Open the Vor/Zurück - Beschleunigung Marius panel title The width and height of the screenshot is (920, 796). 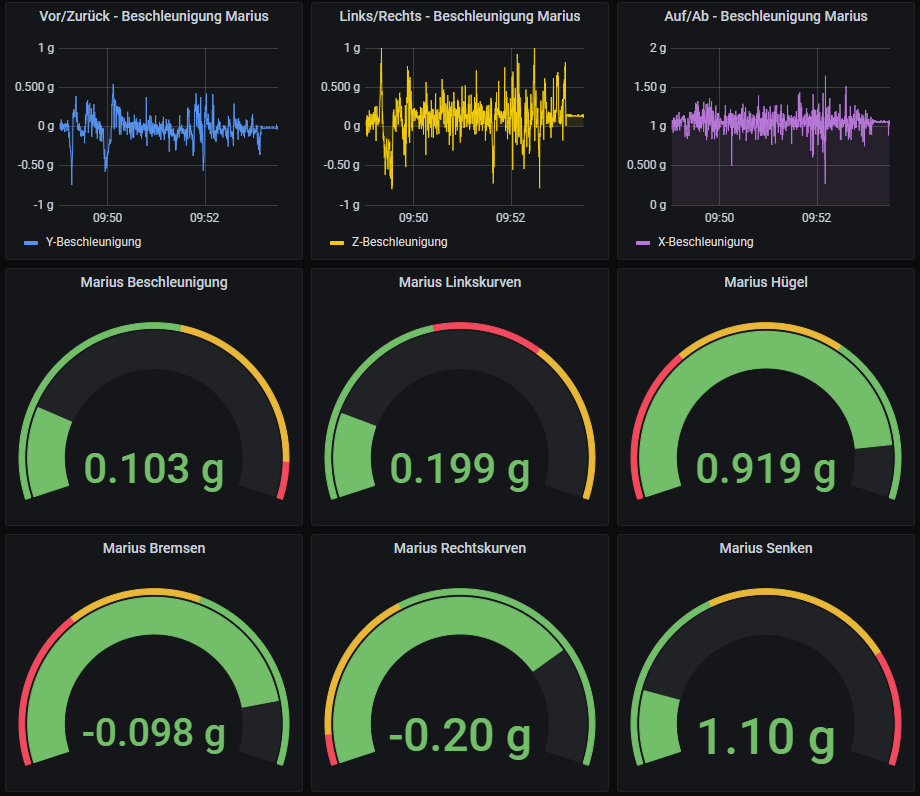(154, 16)
